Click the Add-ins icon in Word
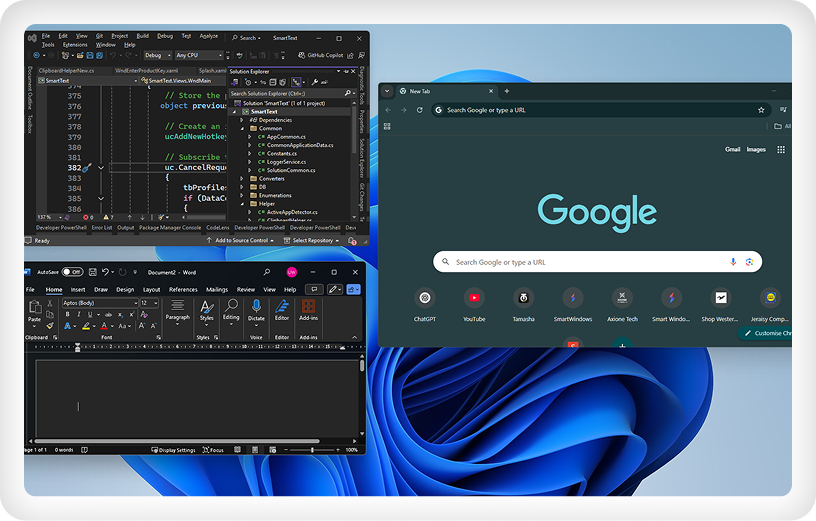 click(308, 307)
